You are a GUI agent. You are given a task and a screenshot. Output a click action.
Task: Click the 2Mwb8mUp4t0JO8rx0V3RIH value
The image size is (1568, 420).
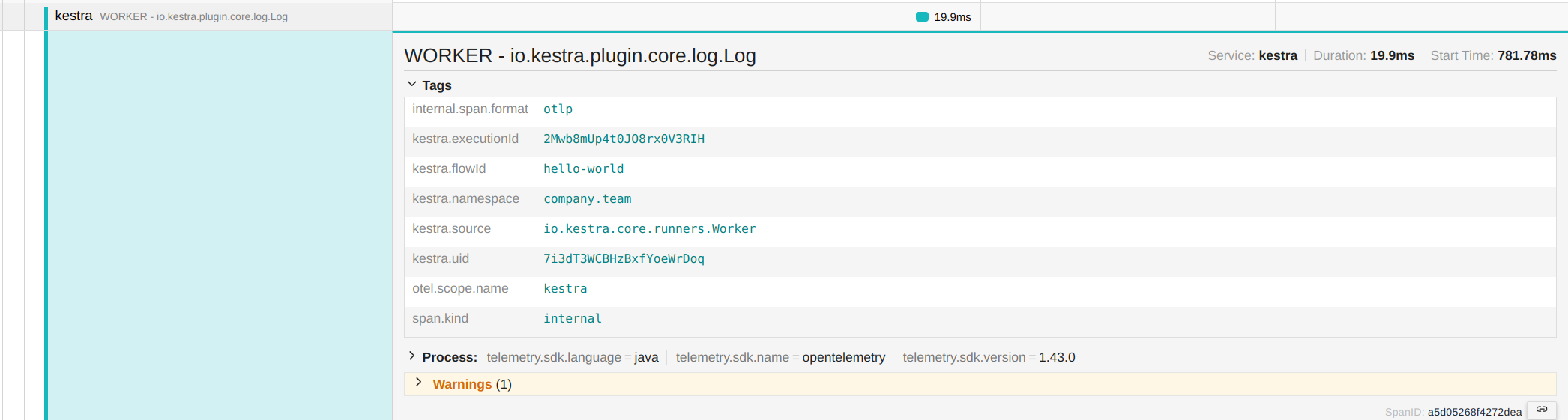[624, 139]
